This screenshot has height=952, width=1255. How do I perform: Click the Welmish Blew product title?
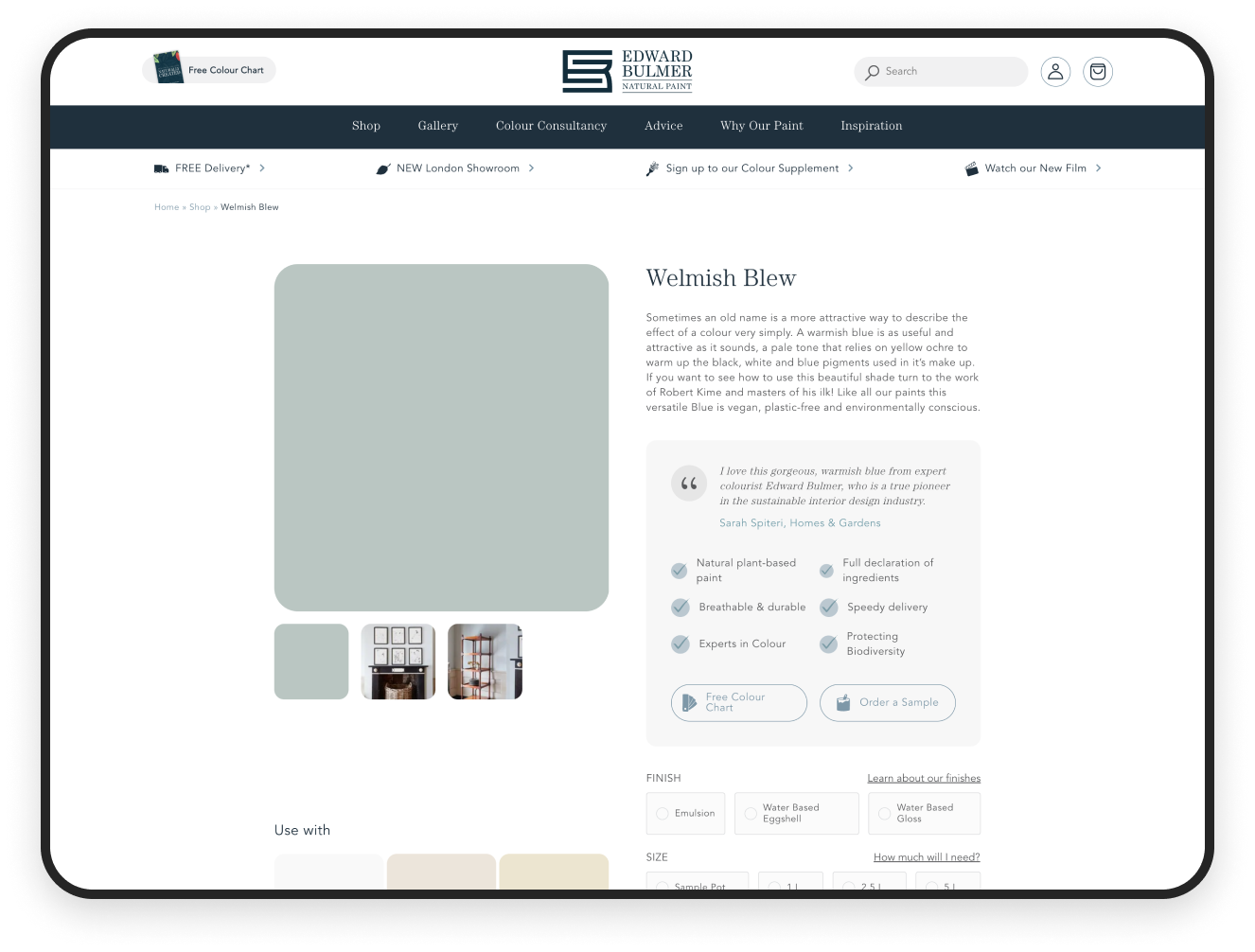pos(721,278)
